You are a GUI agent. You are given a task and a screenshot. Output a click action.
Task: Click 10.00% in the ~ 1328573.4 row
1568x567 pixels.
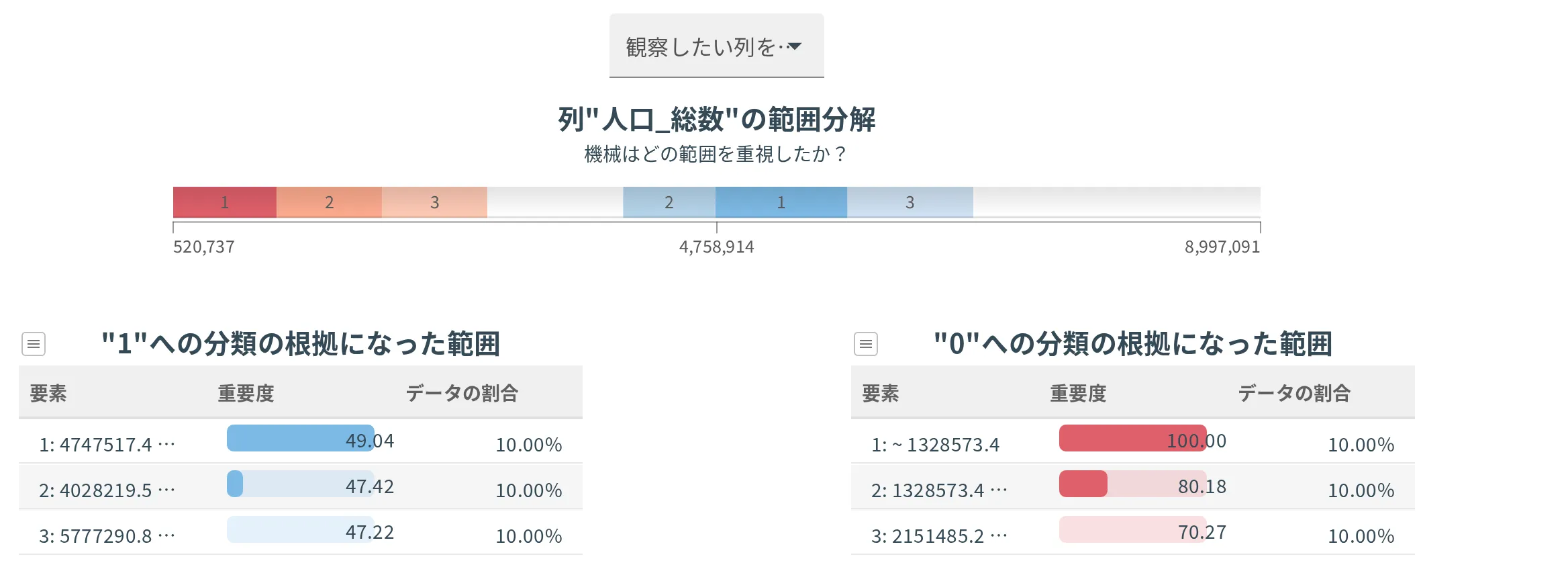[1361, 445]
